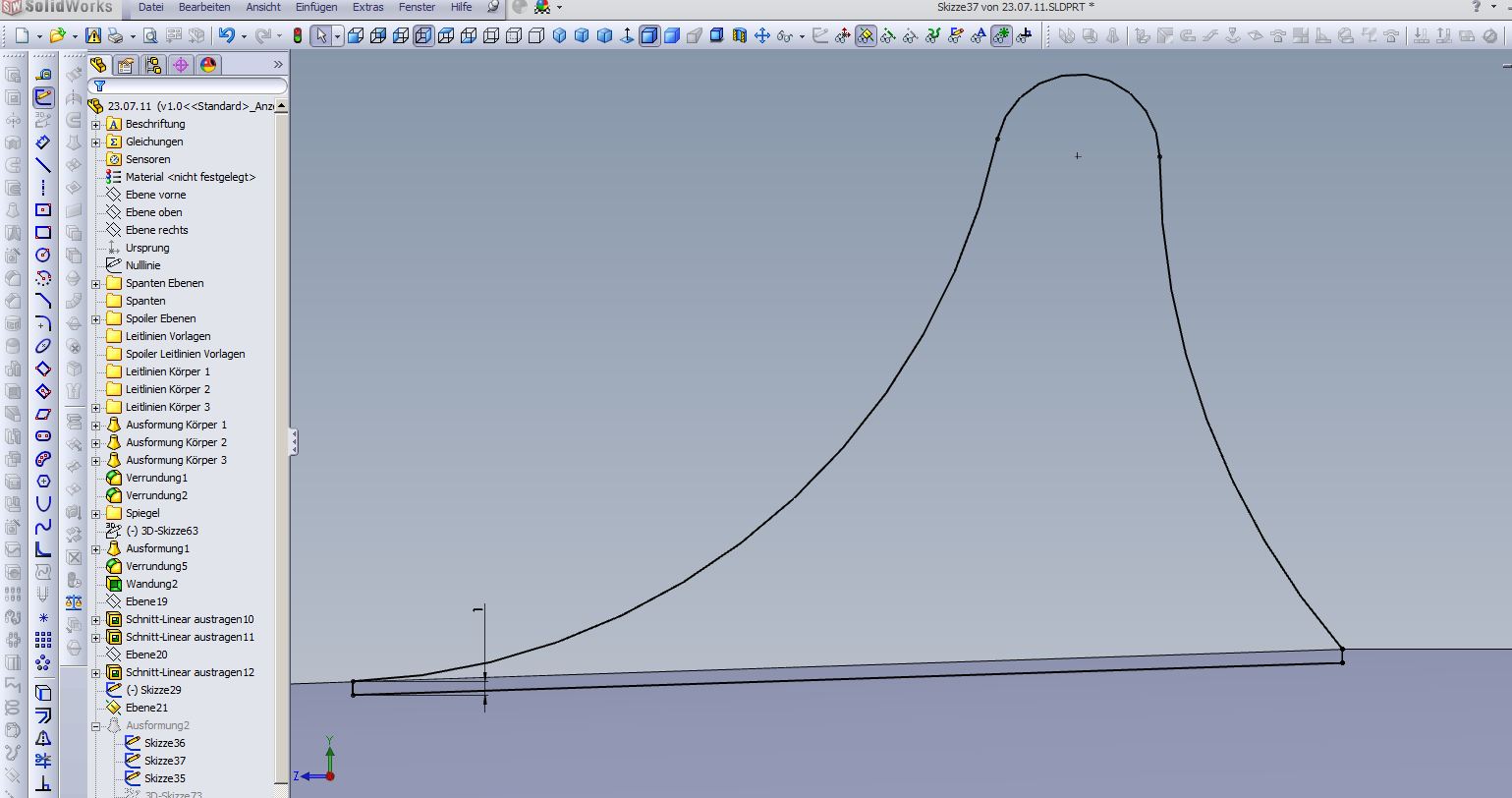Screen dimensions: 1512x798
Task: Toggle the shaded-with-edges display style
Action: 649,36
